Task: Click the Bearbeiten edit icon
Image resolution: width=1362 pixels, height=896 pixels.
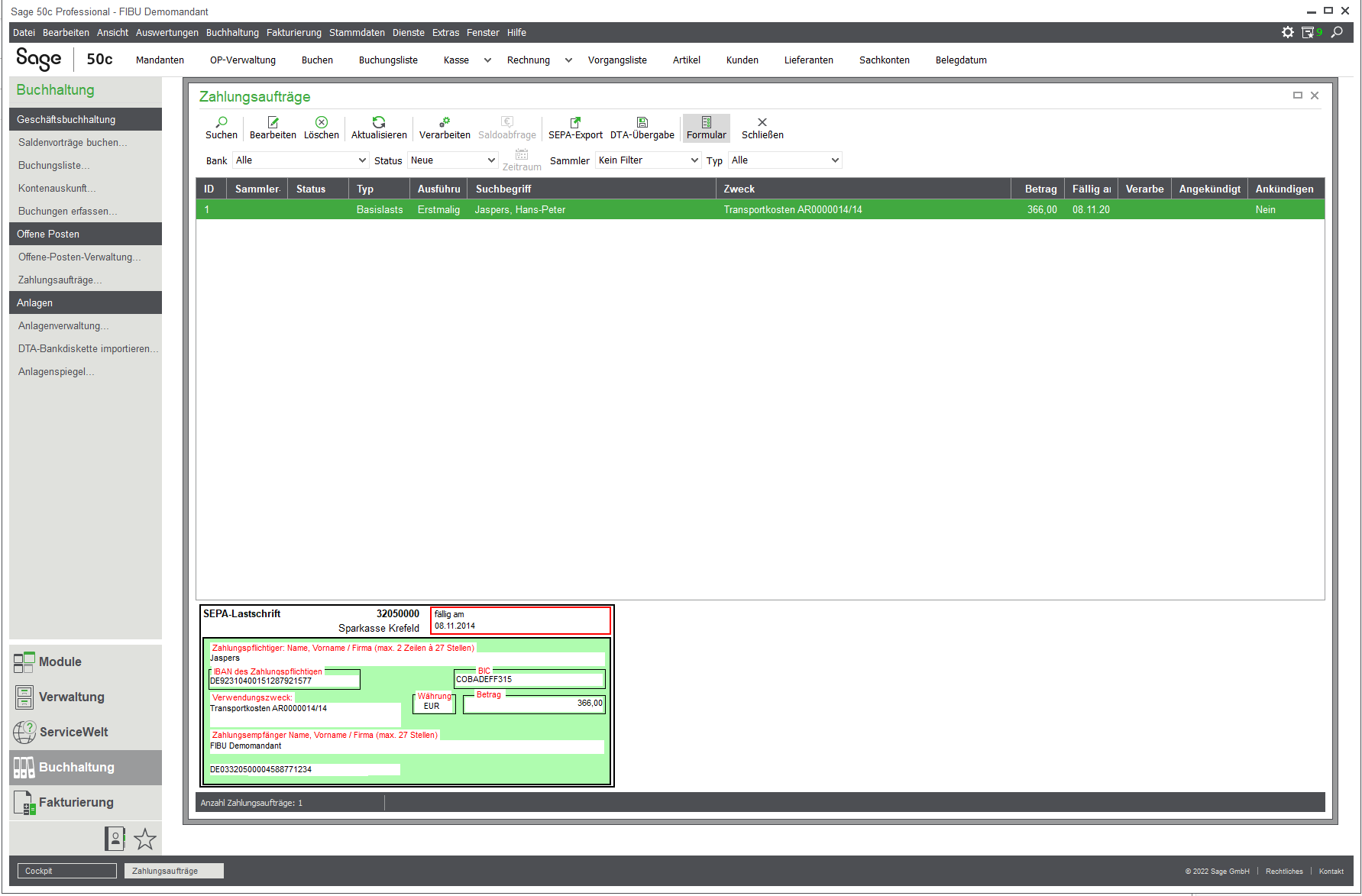Action: [x=273, y=123]
